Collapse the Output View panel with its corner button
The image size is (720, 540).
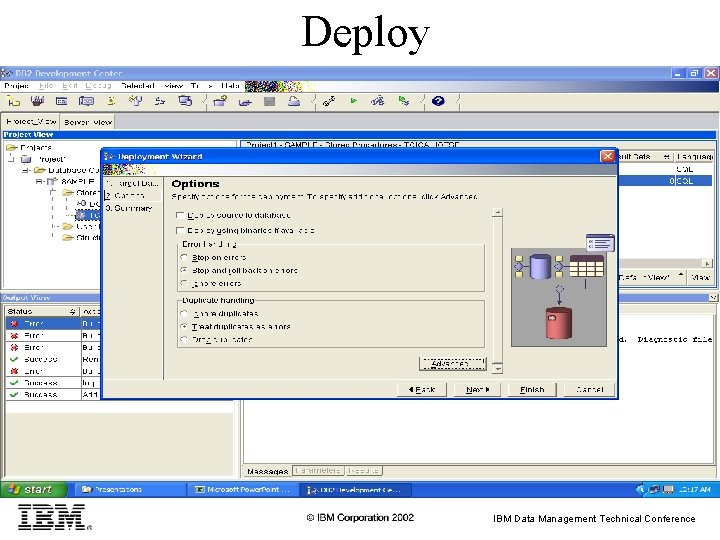(713, 298)
